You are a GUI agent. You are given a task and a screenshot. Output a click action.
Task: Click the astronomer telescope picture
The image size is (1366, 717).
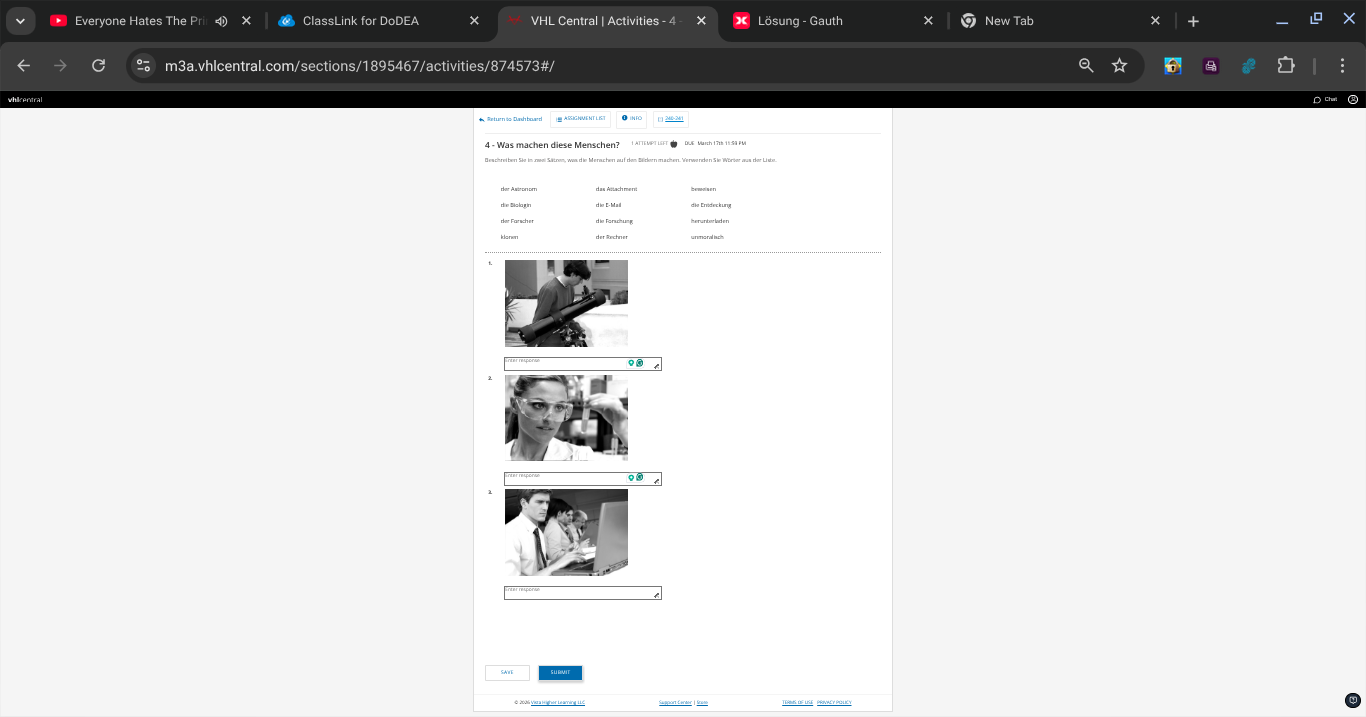(566, 303)
